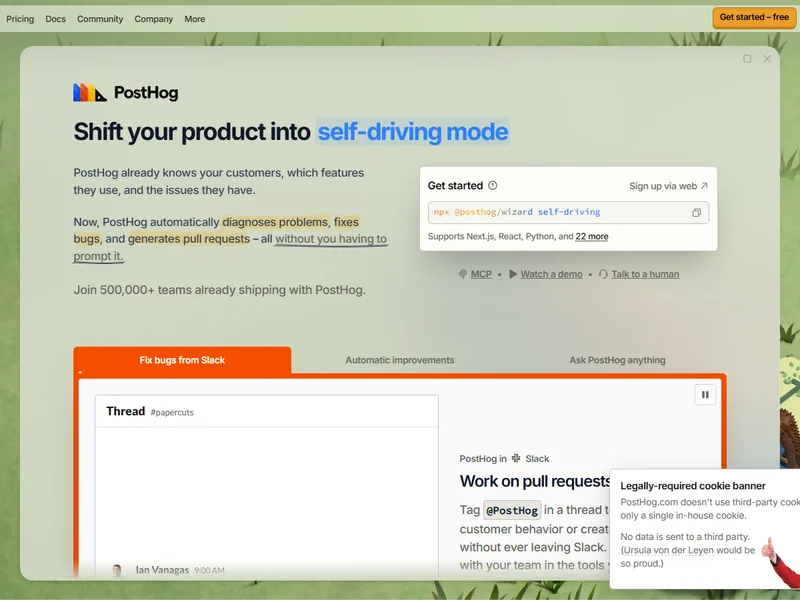Click the Slack logo icon
This screenshot has width=800, height=600.
(x=516, y=458)
